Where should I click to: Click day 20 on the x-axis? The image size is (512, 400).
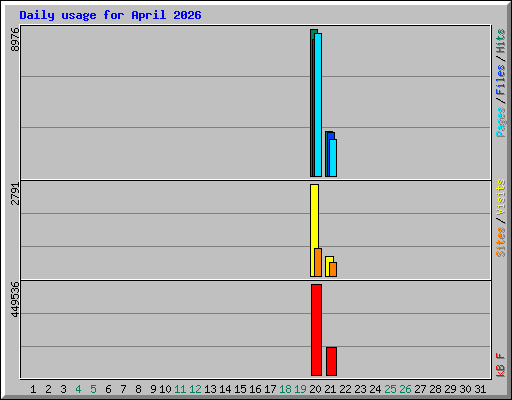[315, 389]
